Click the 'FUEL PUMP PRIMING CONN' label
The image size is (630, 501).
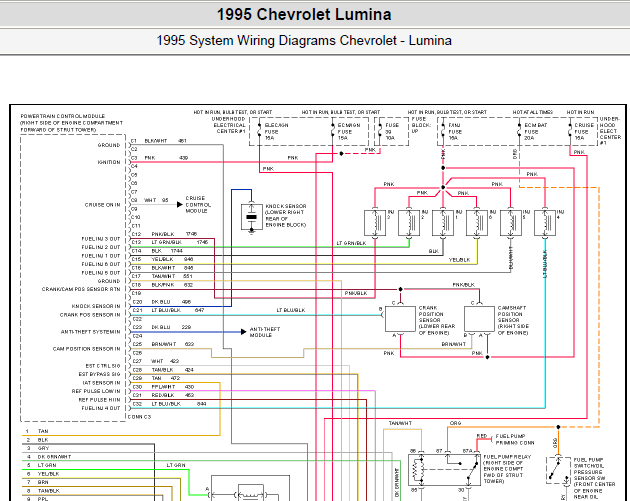coord(515,440)
